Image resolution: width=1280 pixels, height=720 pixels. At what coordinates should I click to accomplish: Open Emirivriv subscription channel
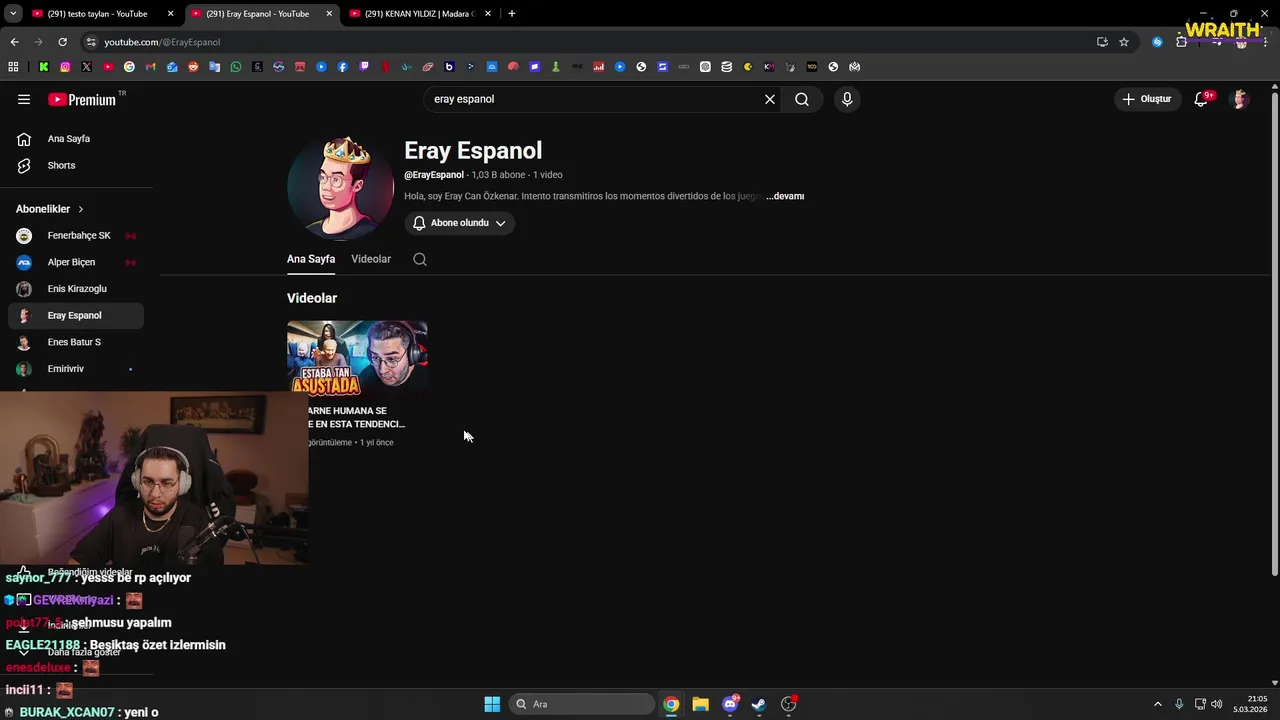click(76, 369)
